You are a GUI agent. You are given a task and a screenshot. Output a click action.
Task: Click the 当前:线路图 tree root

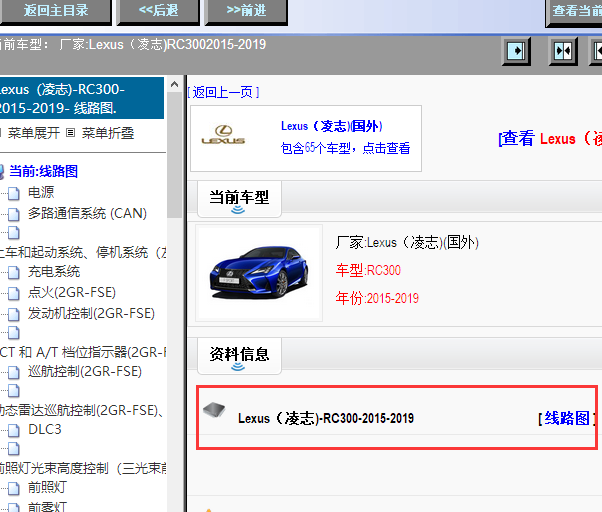click(43, 171)
